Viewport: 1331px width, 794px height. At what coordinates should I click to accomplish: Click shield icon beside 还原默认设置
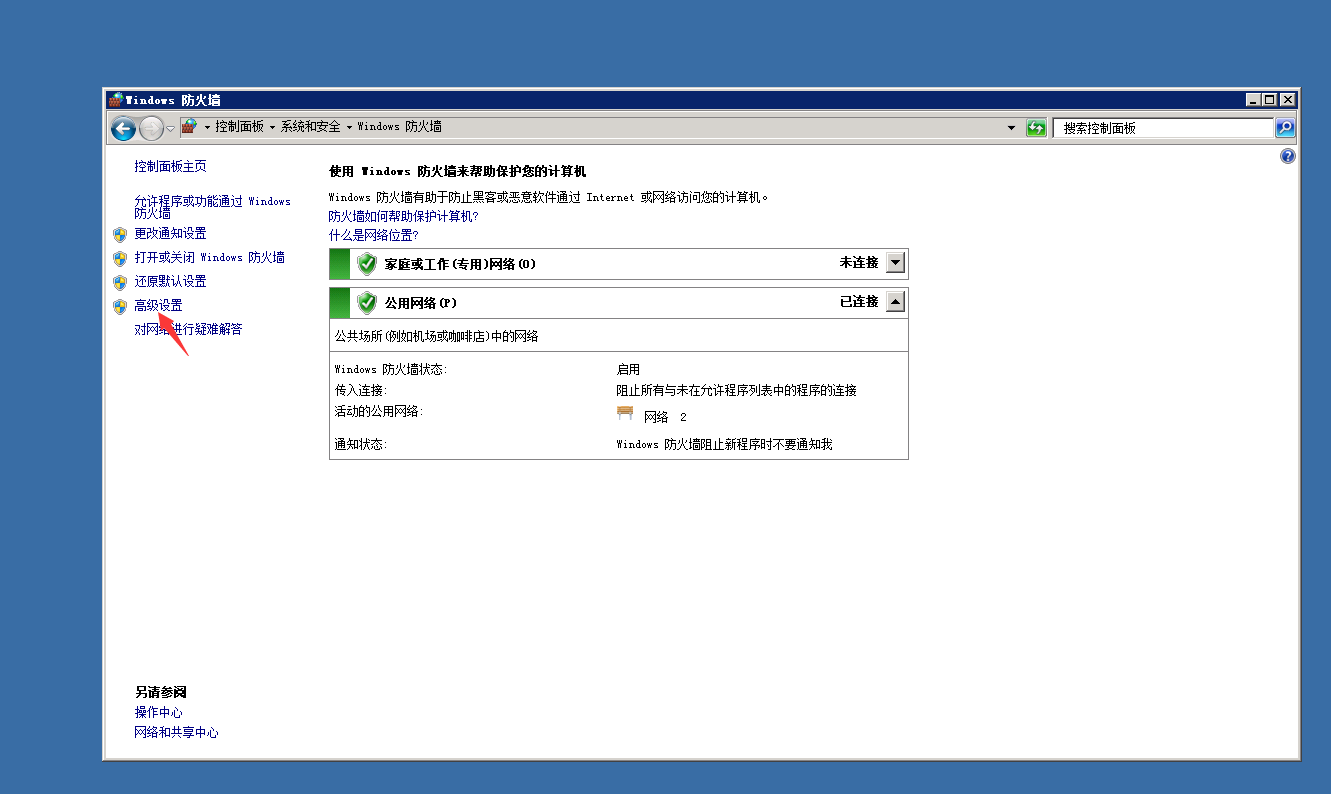(x=120, y=282)
